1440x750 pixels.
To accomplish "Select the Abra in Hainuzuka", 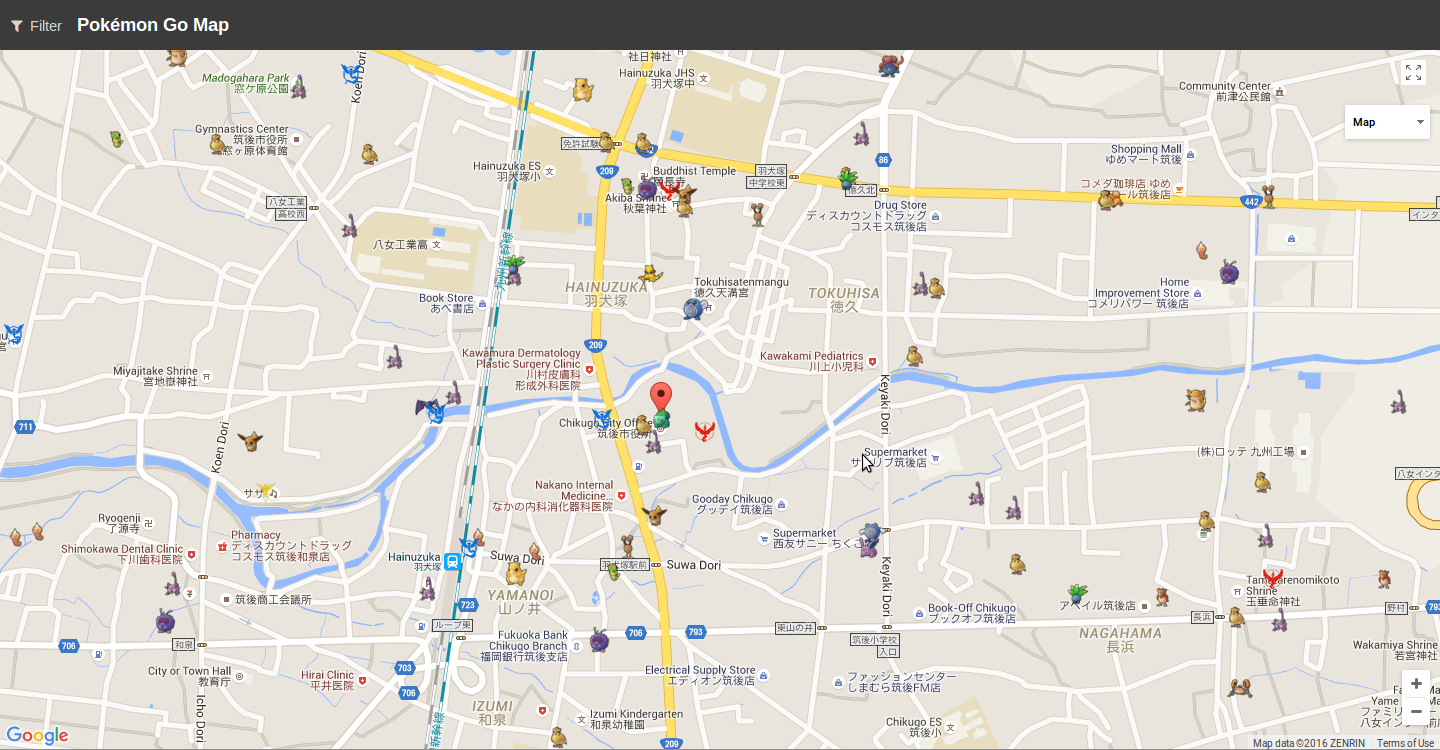I will 651,272.
